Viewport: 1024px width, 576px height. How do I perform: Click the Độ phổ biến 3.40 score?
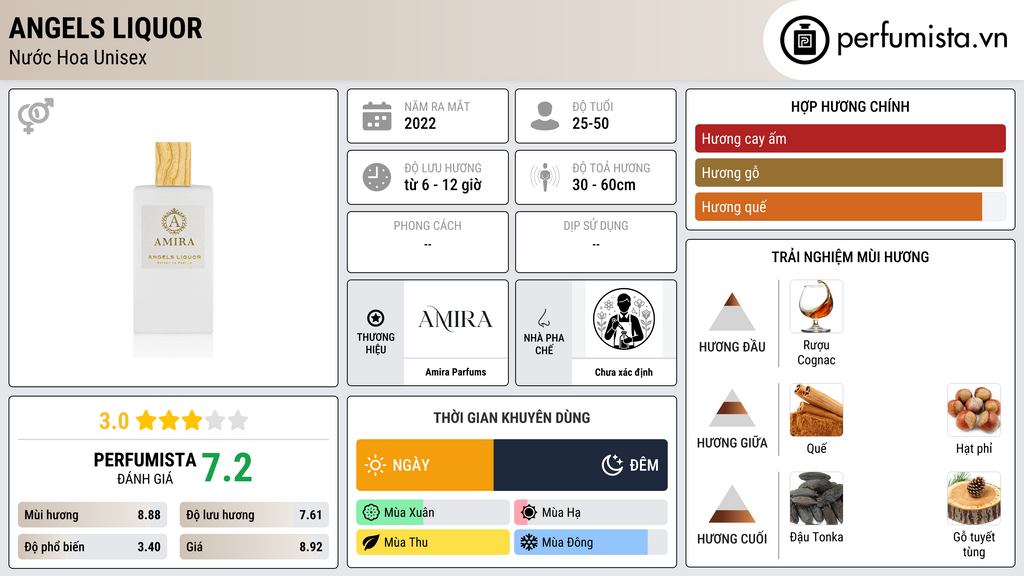tap(92, 547)
